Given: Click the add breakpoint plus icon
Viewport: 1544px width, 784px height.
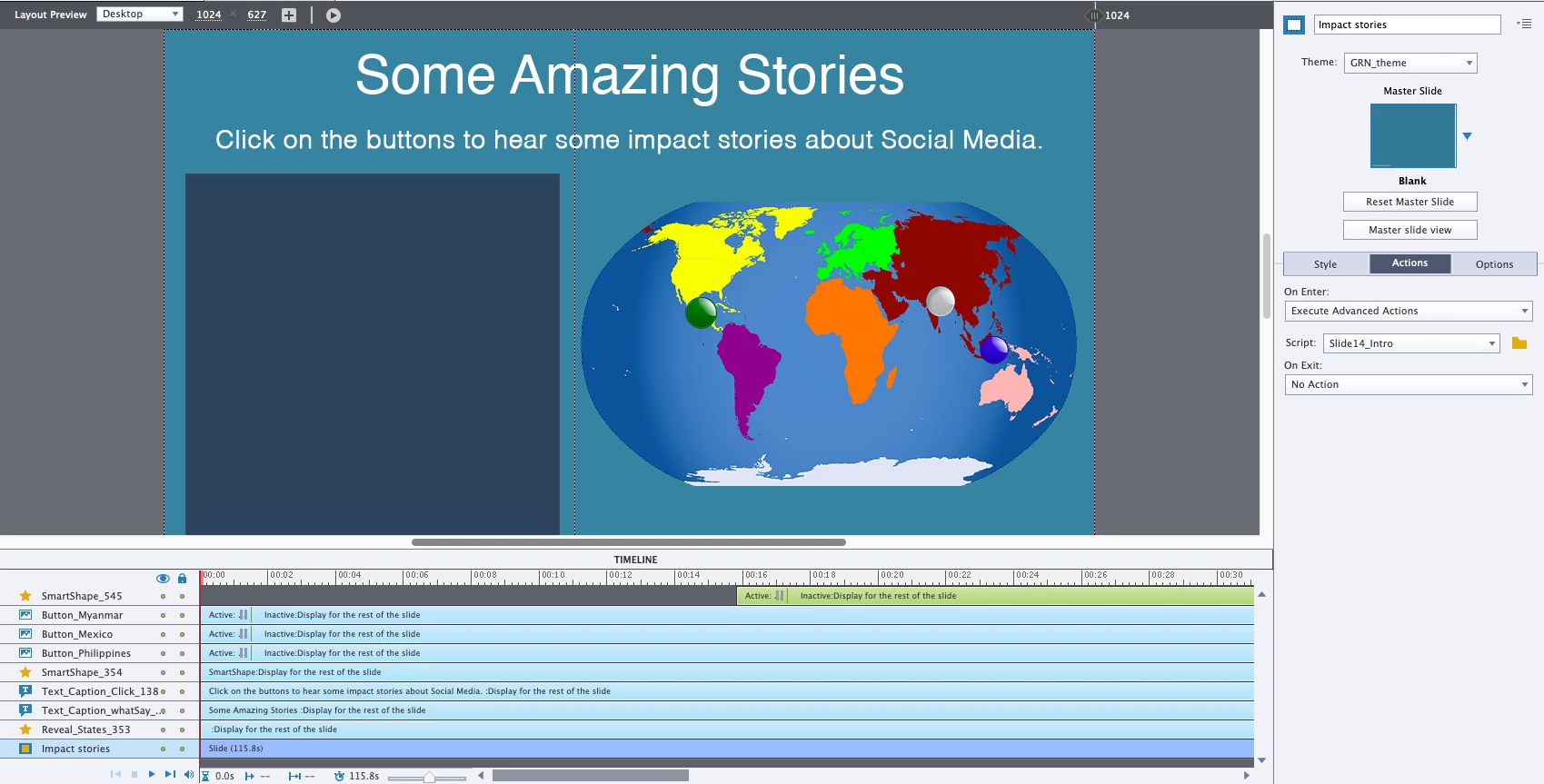Looking at the screenshot, I should [289, 15].
